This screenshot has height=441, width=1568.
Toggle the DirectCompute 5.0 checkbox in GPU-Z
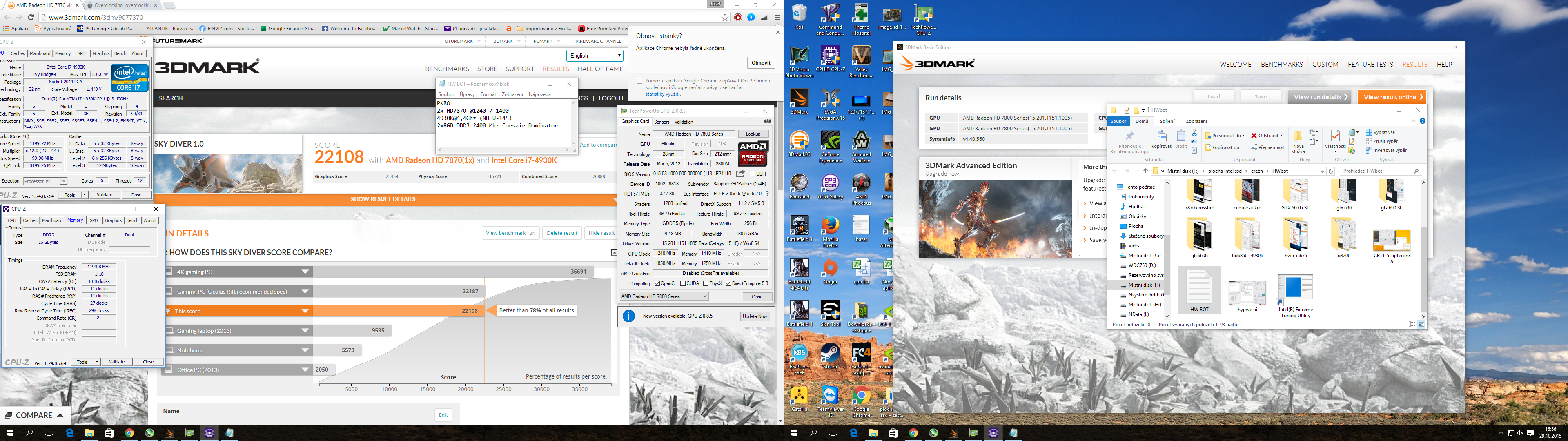click(x=728, y=283)
